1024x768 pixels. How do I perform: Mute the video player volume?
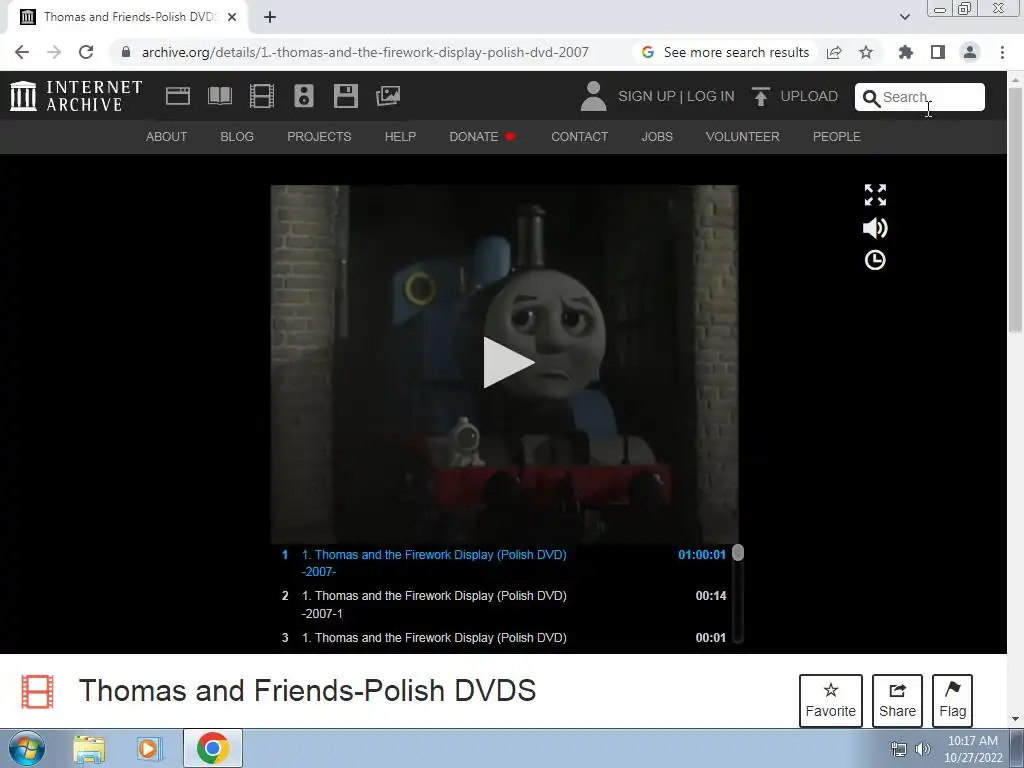[875, 228]
